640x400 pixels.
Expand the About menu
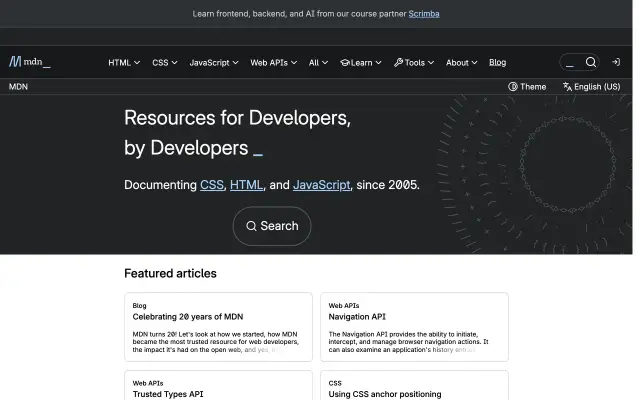(x=462, y=62)
